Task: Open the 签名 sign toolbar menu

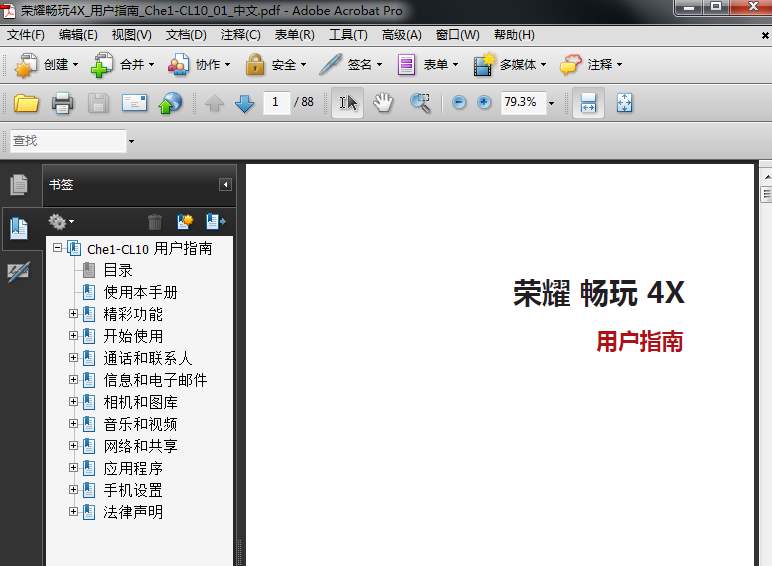Action: (351, 64)
